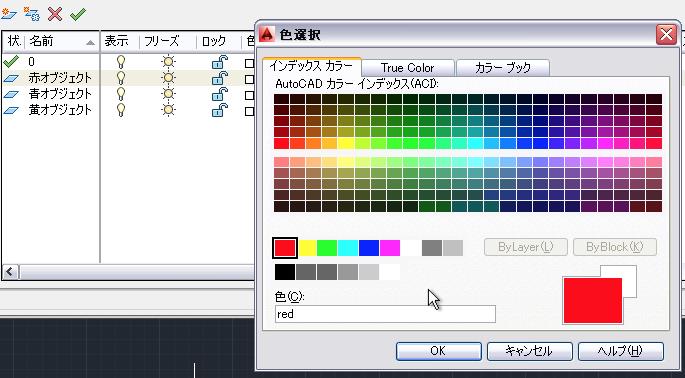The width and height of the screenshot is (685, 378).
Task: Toggle lightbulb visibility for 黄オブジェクト layer
Action: [121, 111]
